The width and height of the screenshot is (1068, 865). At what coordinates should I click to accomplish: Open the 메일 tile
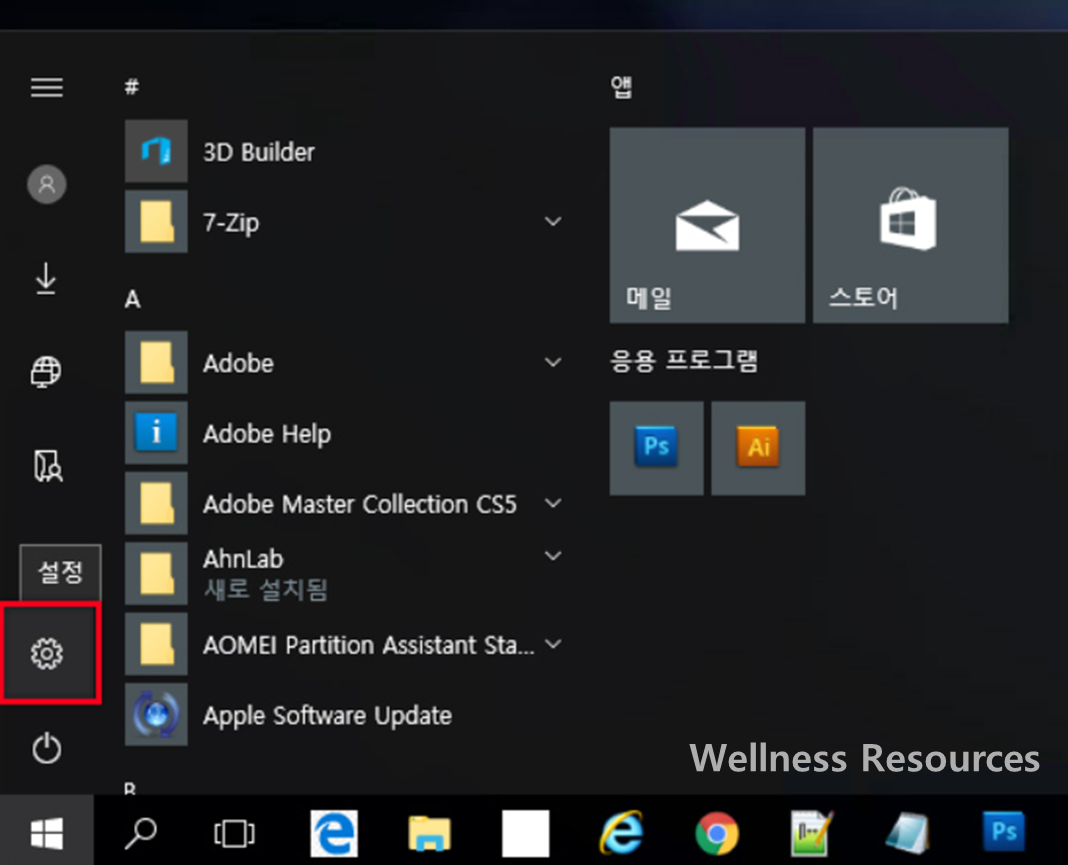pyautogui.click(x=707, y=225)
